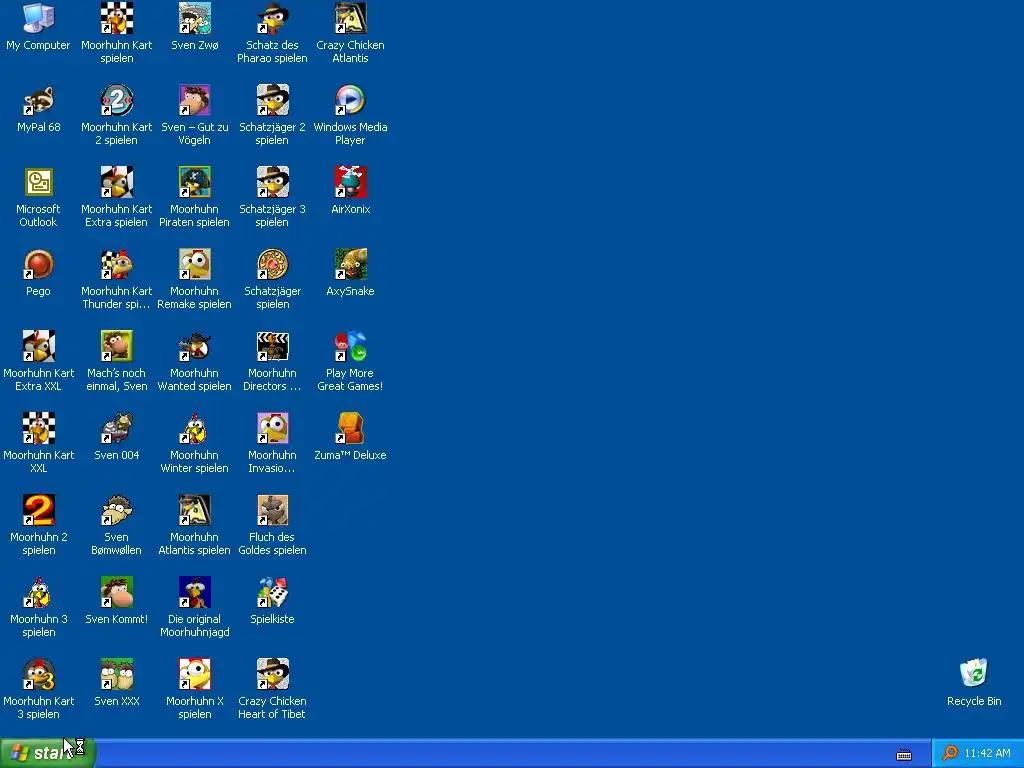This screenshot has width=1024, height=768.
Task: Click the magnifier icon in system tray
Action: click(x=950, y=754)
